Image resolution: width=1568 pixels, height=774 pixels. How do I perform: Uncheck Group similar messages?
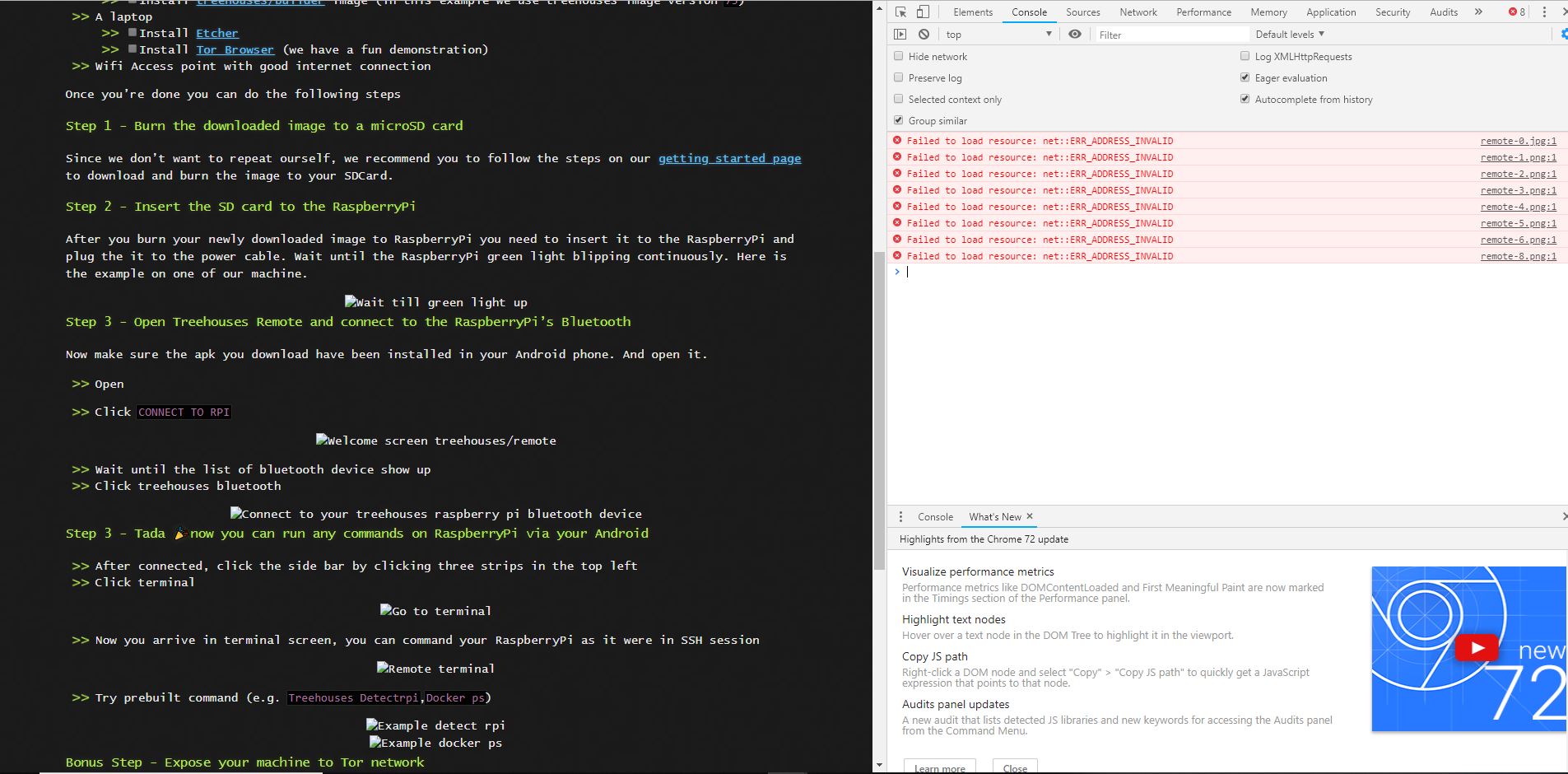898,120
